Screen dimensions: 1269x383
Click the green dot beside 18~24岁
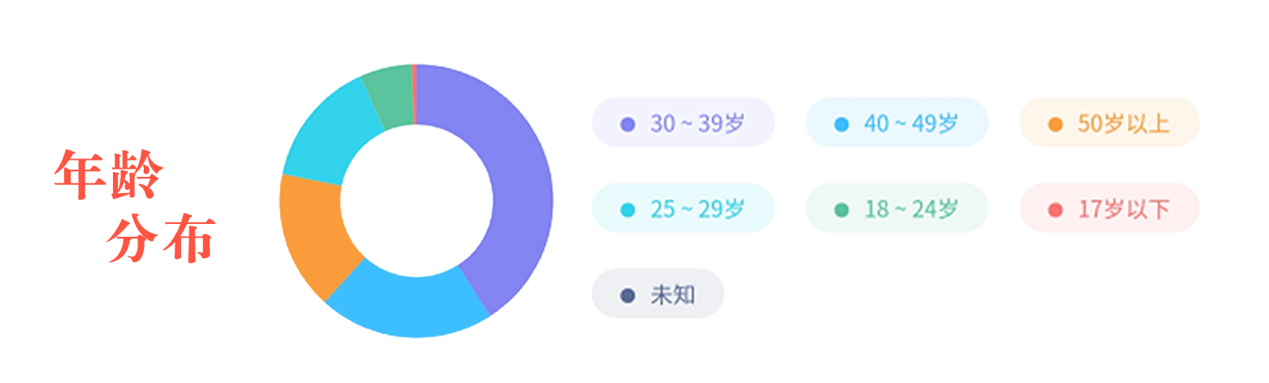coord(841,210)
